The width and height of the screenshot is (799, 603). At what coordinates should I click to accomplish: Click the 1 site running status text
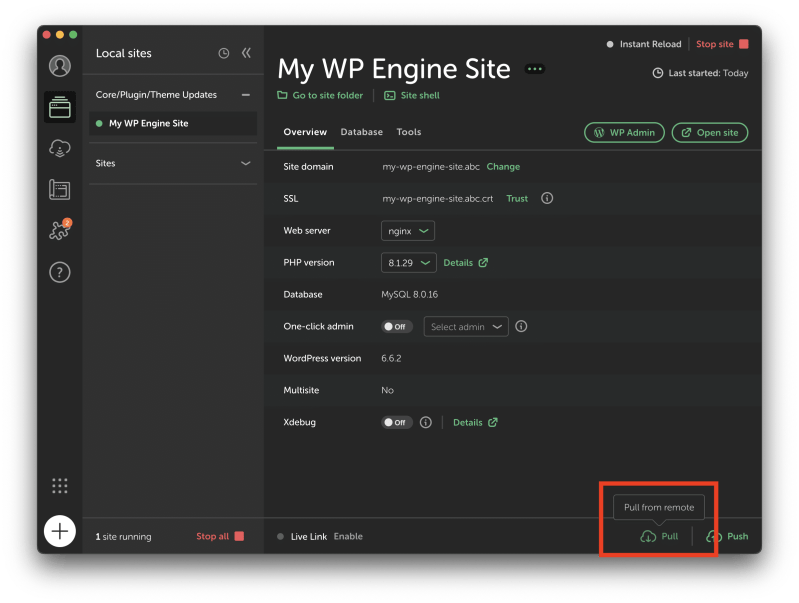[x=123, y=537]
